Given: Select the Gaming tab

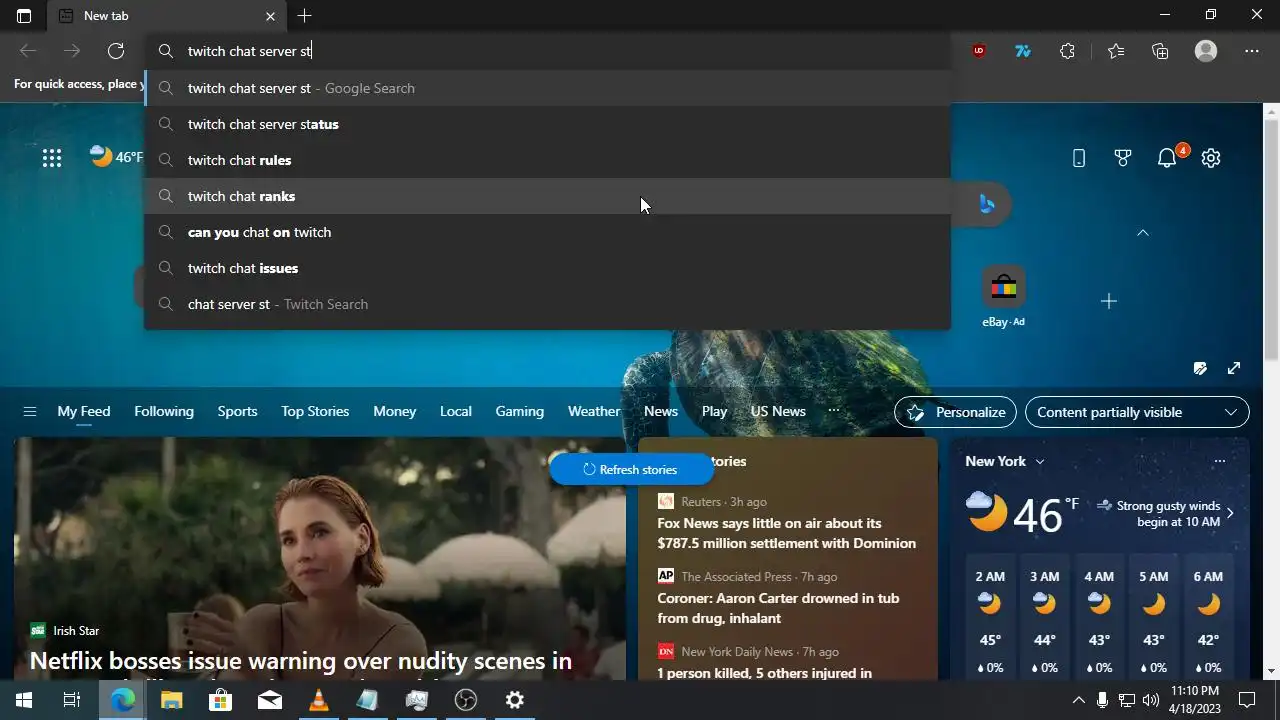Looking at the screenshot, I should 520,411.
